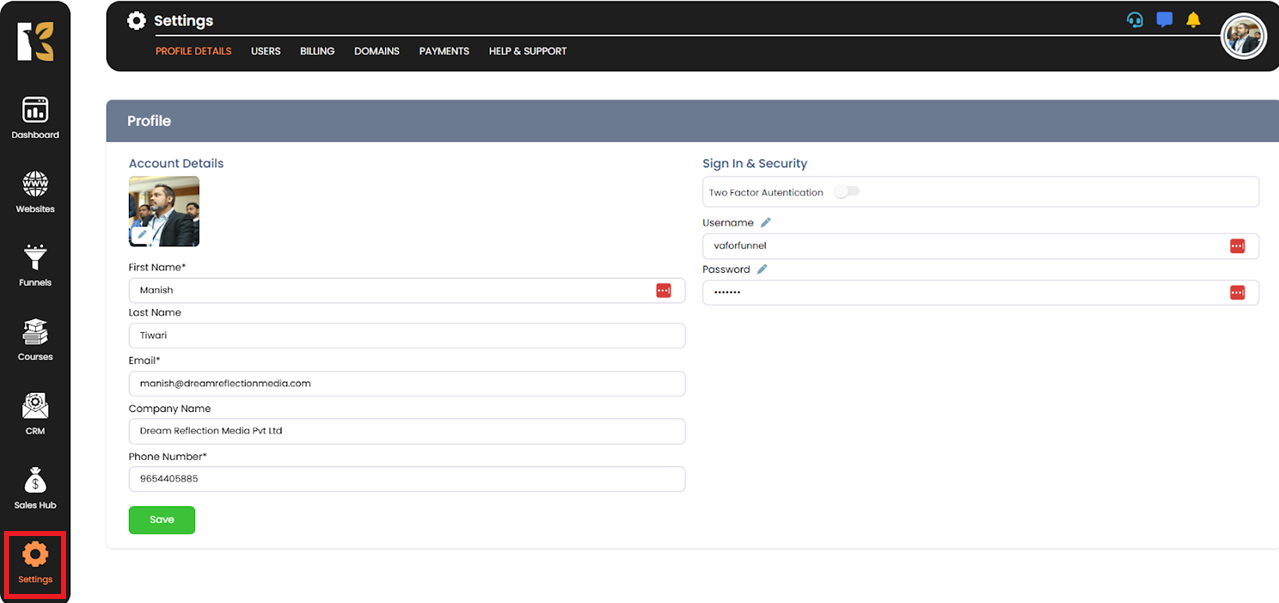Click the green Save button
Screen dimensions: 1279x603
[161, 520]
